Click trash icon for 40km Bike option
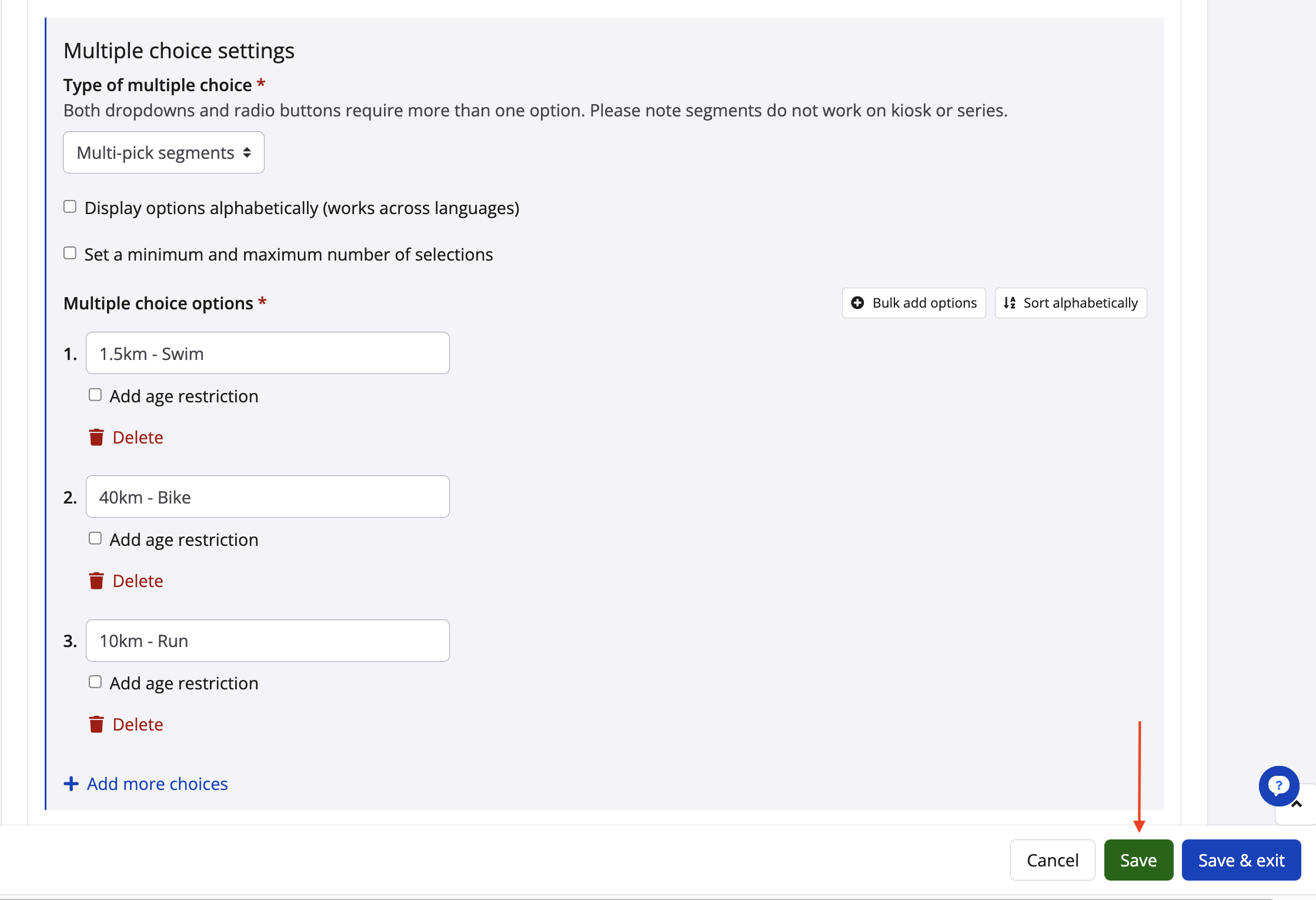 coord(96,581)
